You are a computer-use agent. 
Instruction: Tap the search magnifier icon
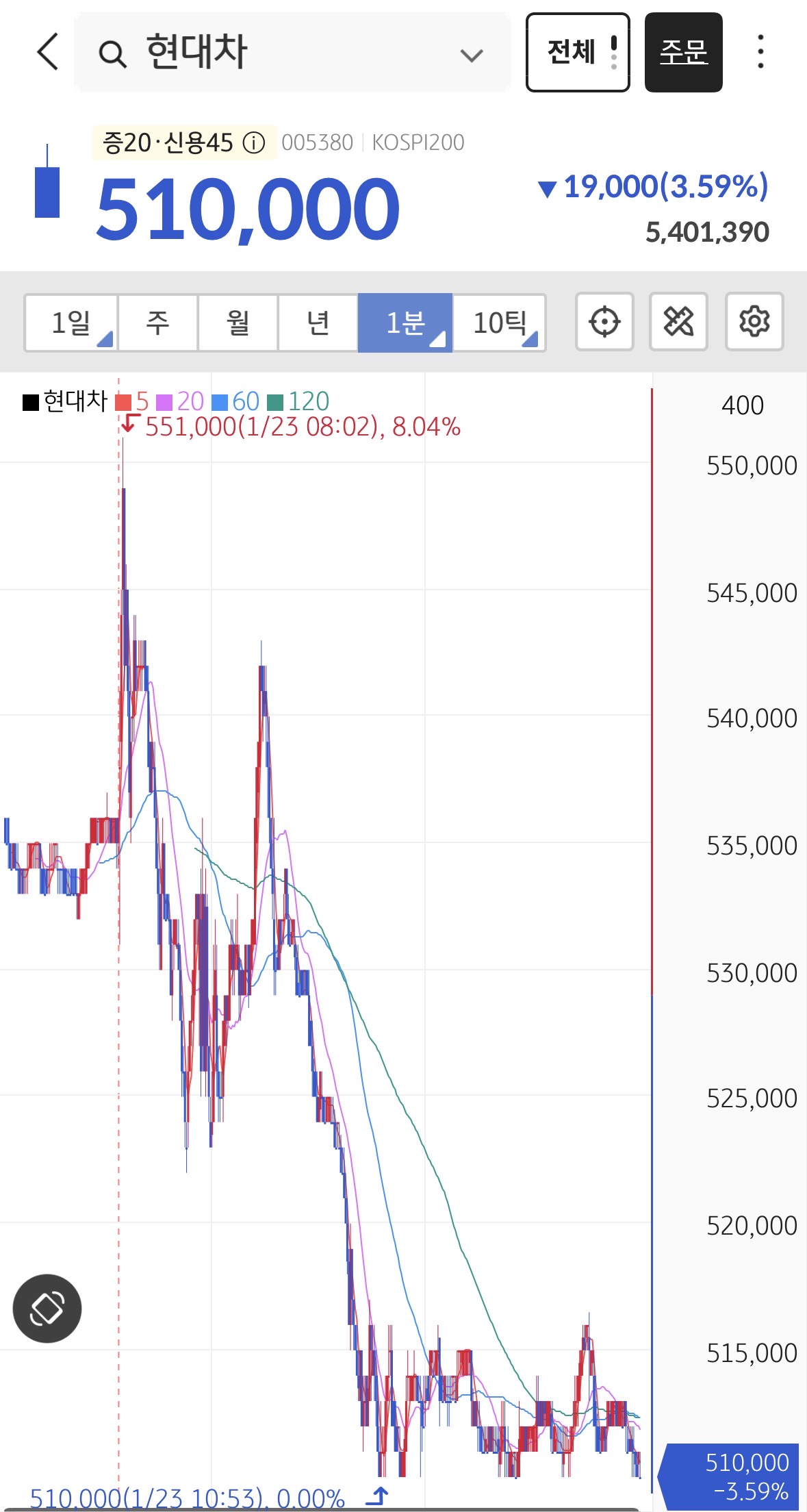click(x=112, y=53)
